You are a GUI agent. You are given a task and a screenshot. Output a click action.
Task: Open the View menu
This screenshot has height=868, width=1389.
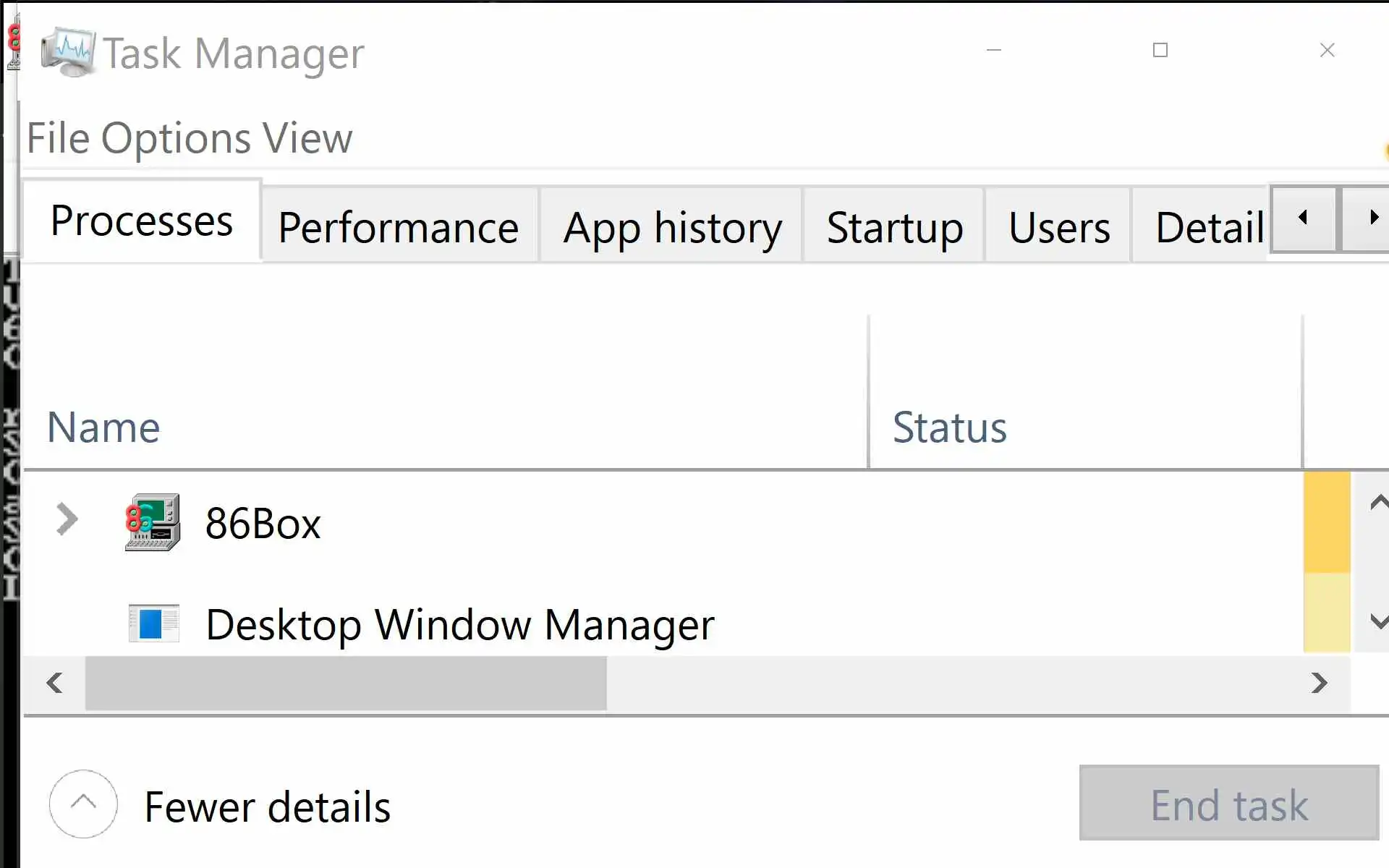[307, 138]
